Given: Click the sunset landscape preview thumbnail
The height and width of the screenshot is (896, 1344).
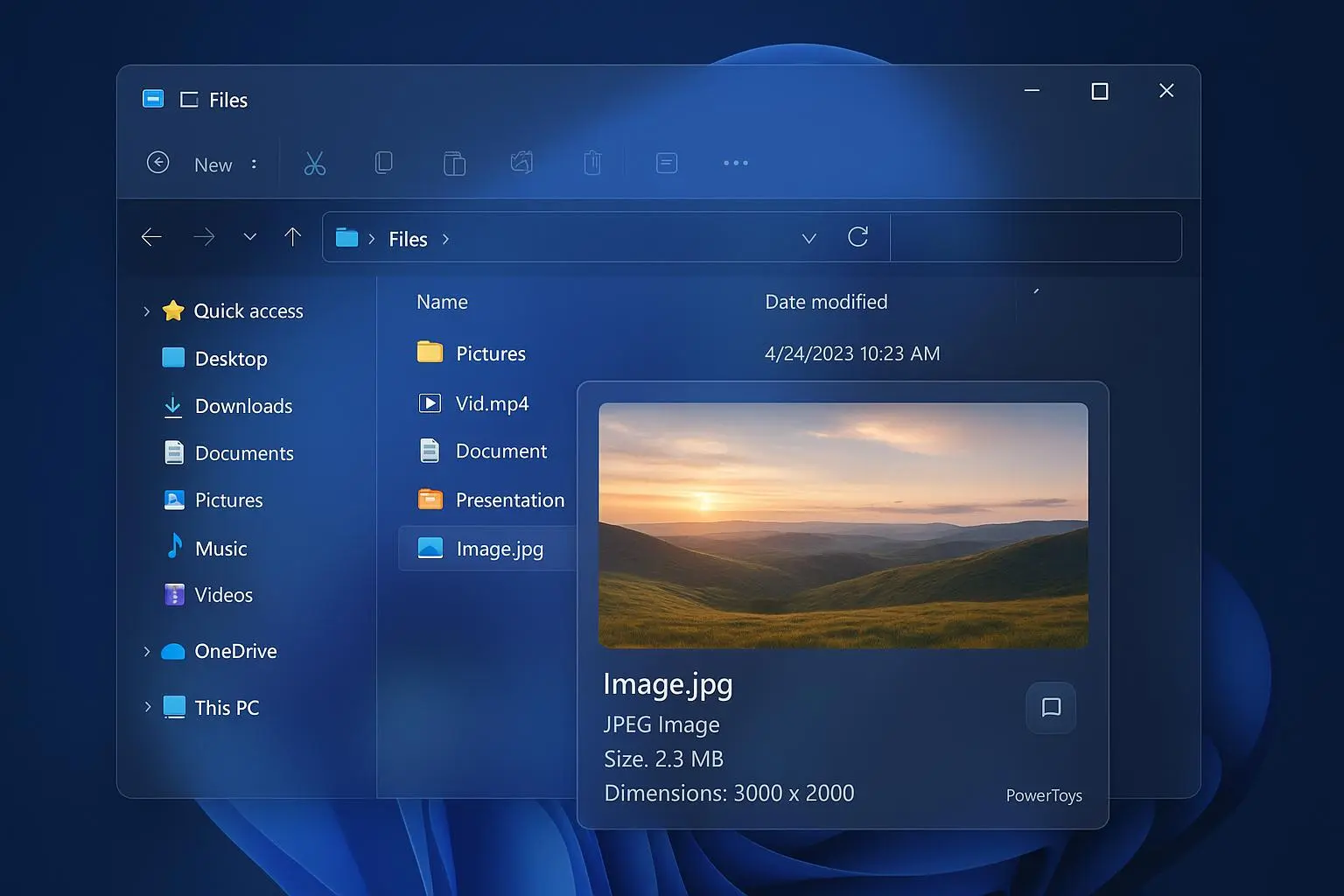Looking at the screenshot, I should point(843,525).
